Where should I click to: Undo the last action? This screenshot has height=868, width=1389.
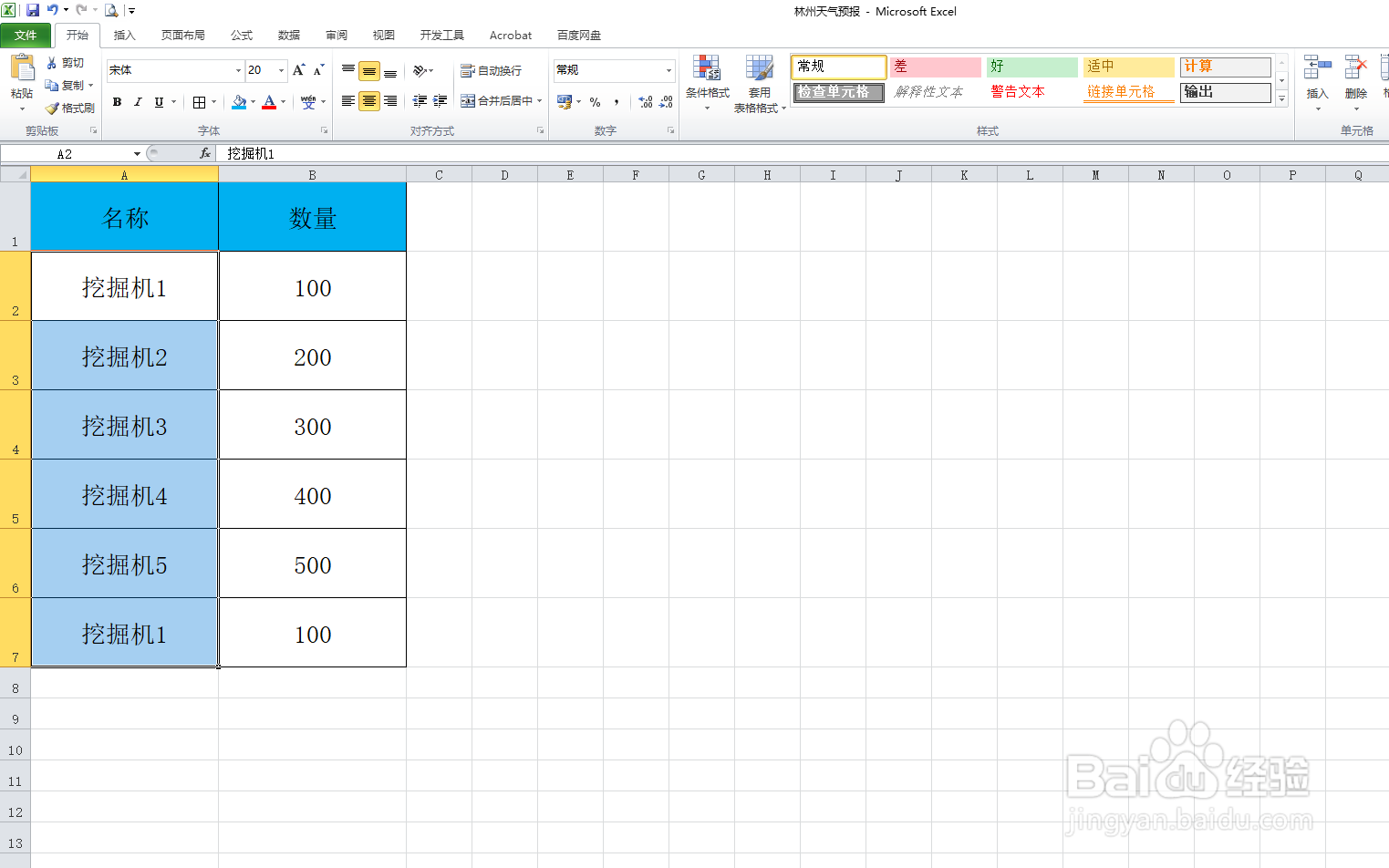(x=53, y=10)
